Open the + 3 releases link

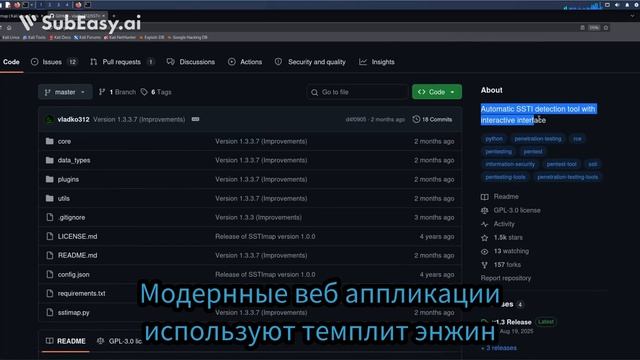point(499,348)
